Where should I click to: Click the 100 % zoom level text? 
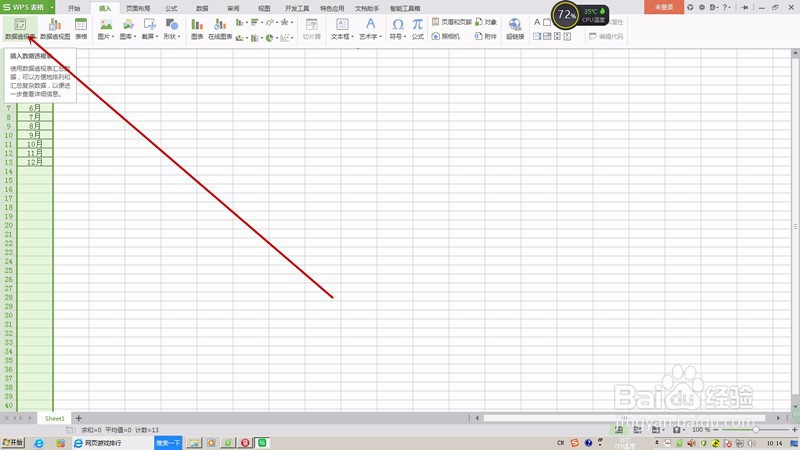pyautogui.click(x=701, y=430)
